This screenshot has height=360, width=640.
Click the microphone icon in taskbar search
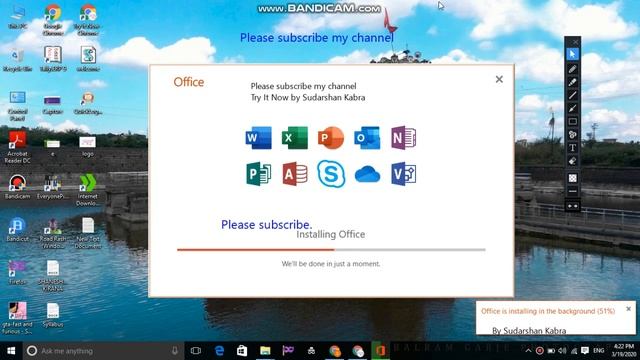coord(175,351)
